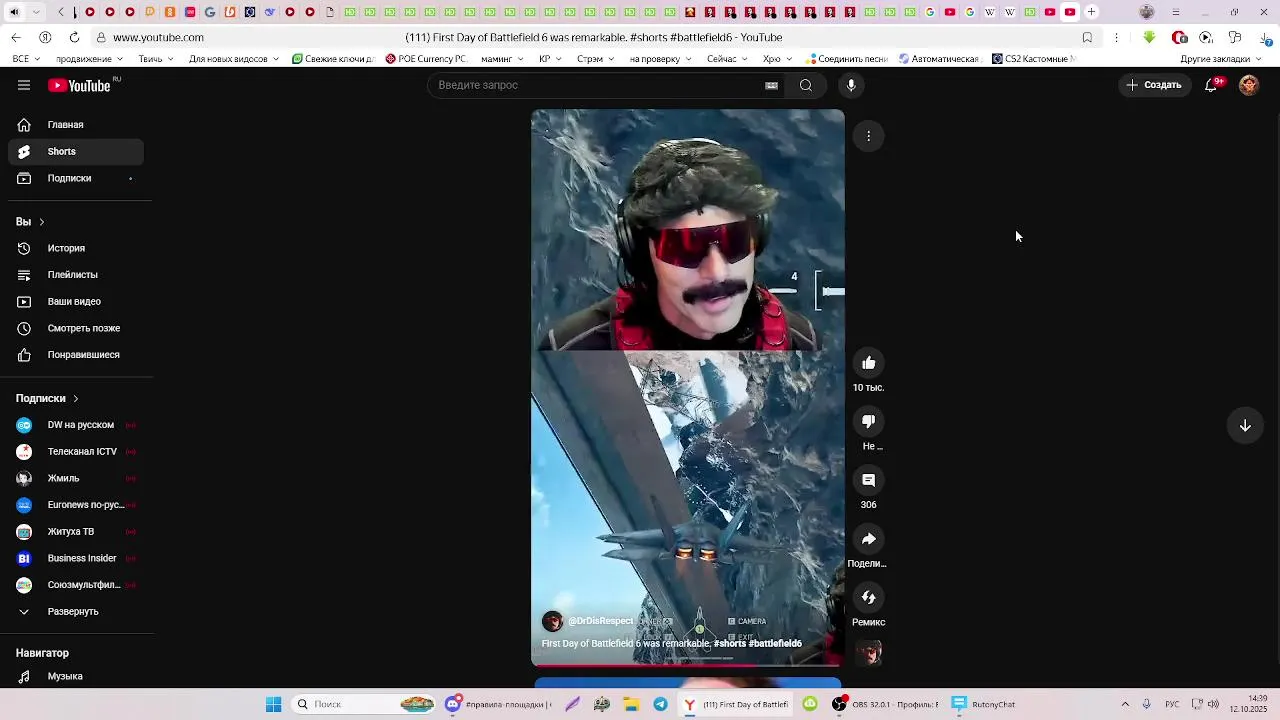Open the YouTube hamburger guide menu
This screenshot has height=720, width=1280.
24,85
